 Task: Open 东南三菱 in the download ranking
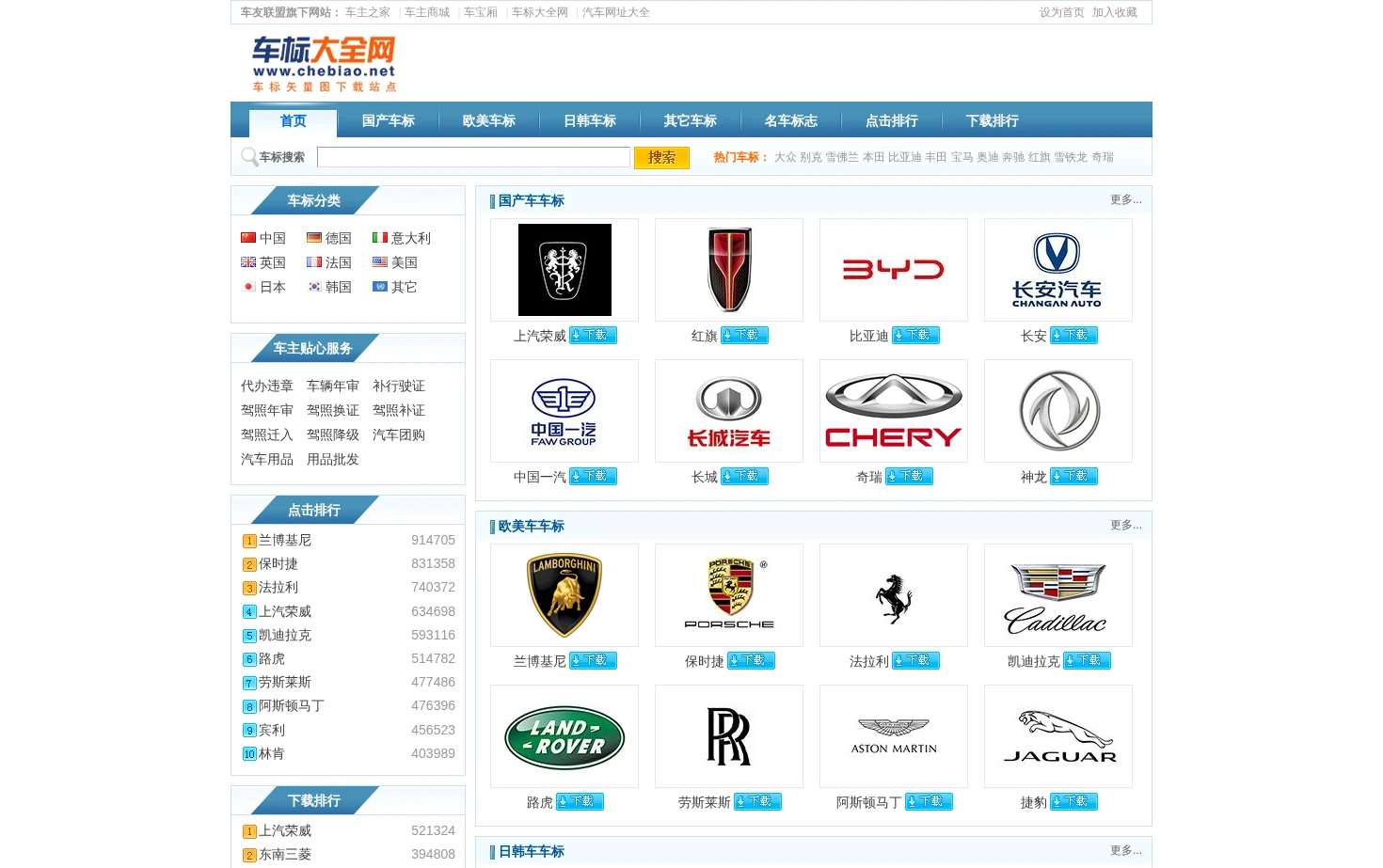[285, 854]
